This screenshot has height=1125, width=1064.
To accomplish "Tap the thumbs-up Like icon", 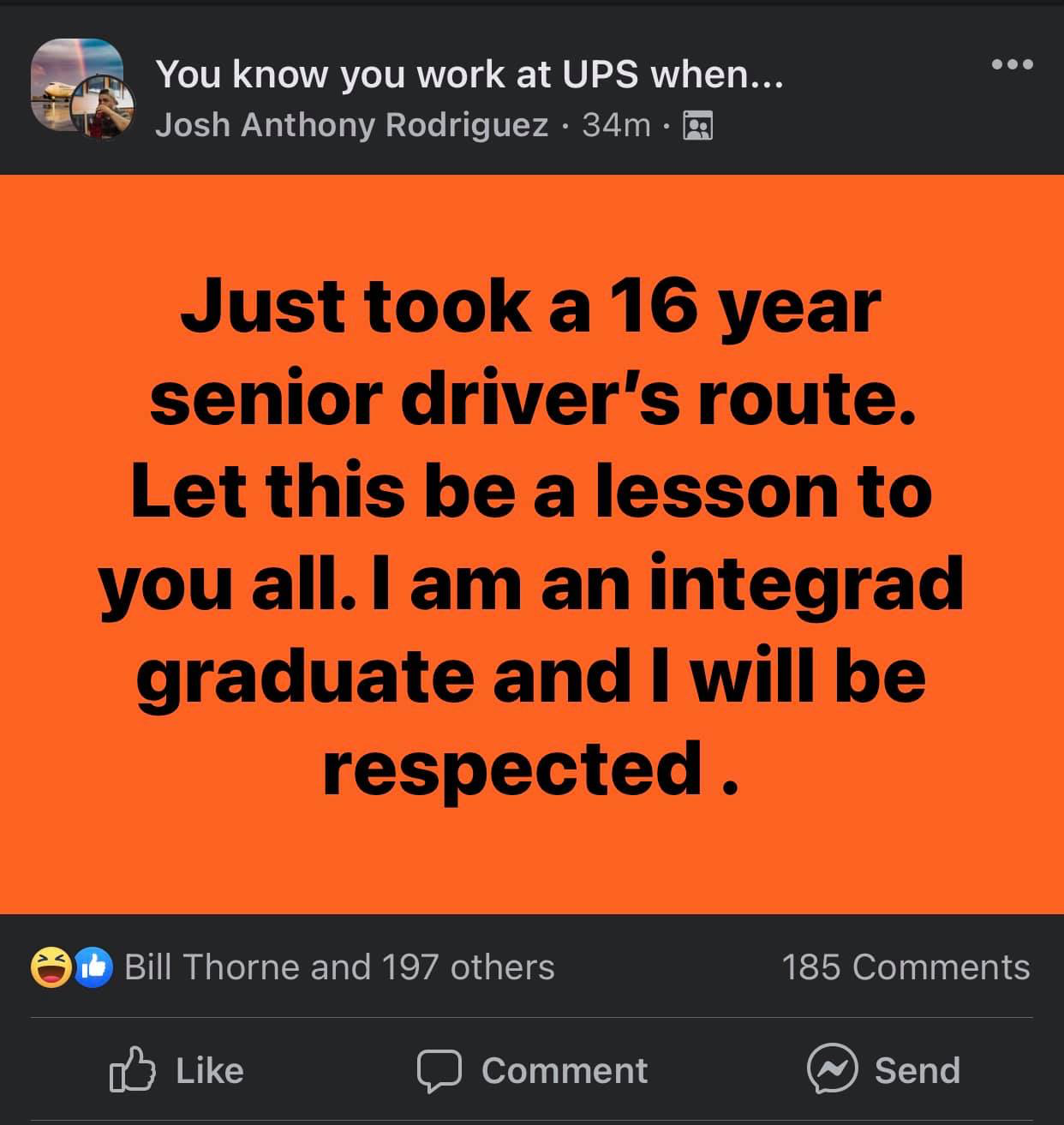I will [133, 1069].
